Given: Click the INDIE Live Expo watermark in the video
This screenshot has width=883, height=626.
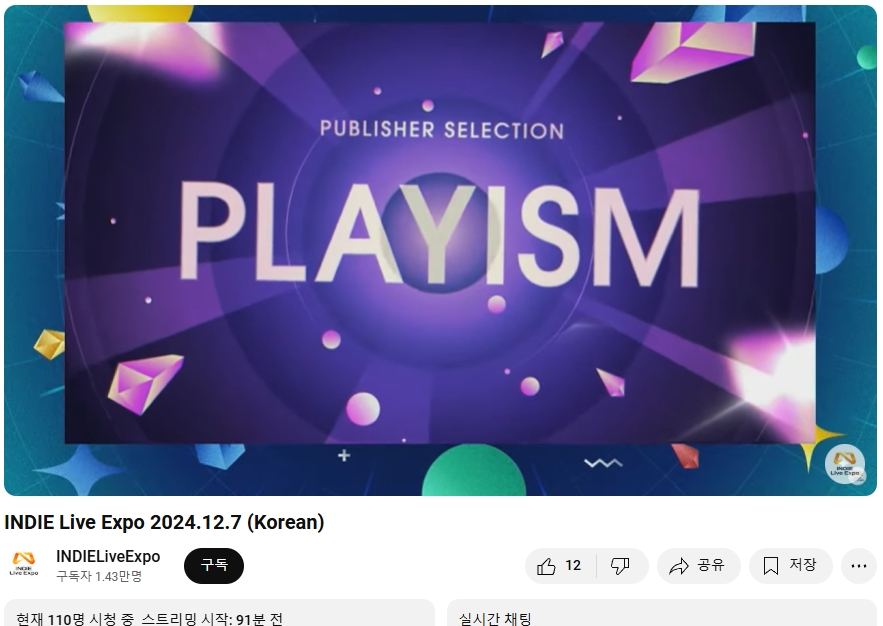Looking at the screenshot, I should pos(845,464).
